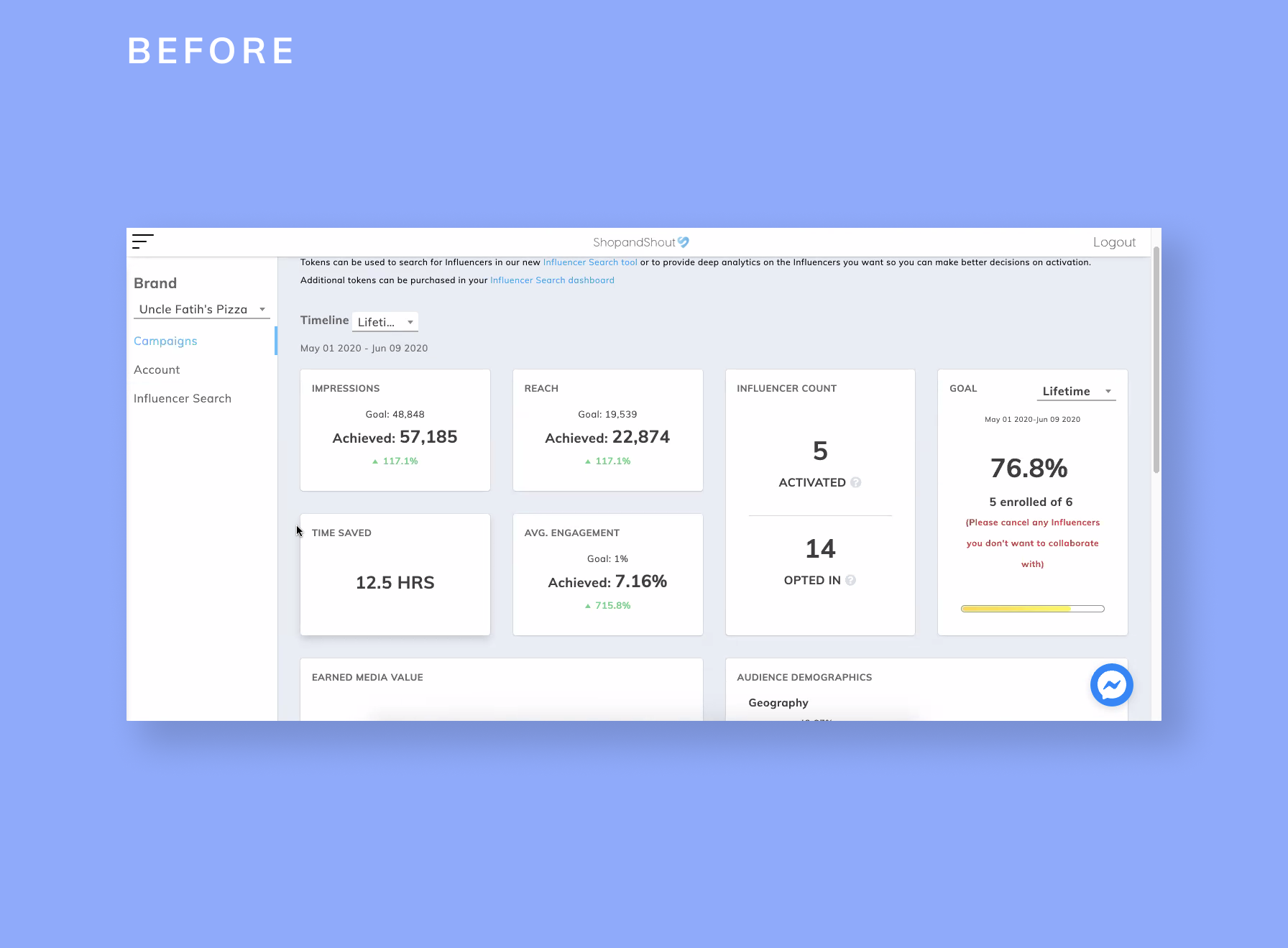Select Account in the sidebar
Image resolution: width=1288 pixels, height=948 pixels.
click(157, 369)
